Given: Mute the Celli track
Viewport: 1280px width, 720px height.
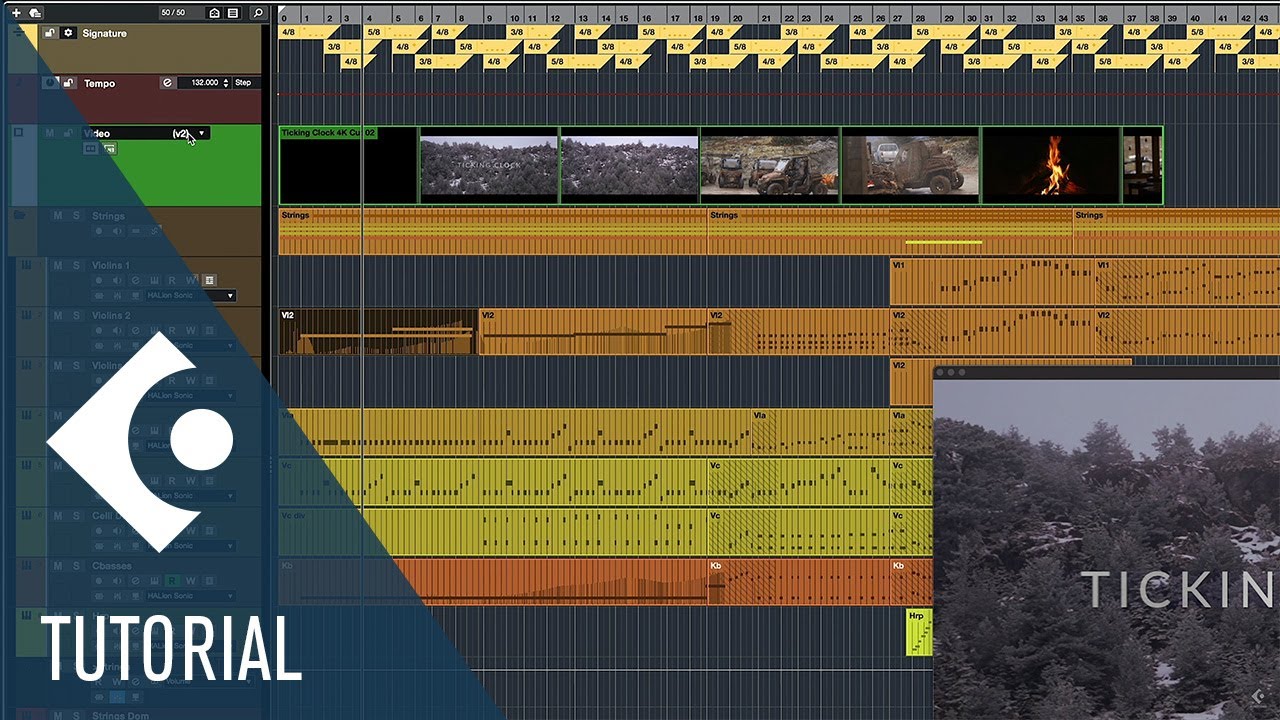Looking at the screenshot, I should coord(57,515).
